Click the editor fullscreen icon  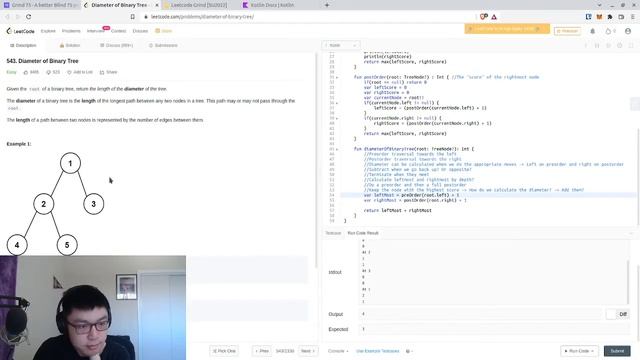(631, 45)
